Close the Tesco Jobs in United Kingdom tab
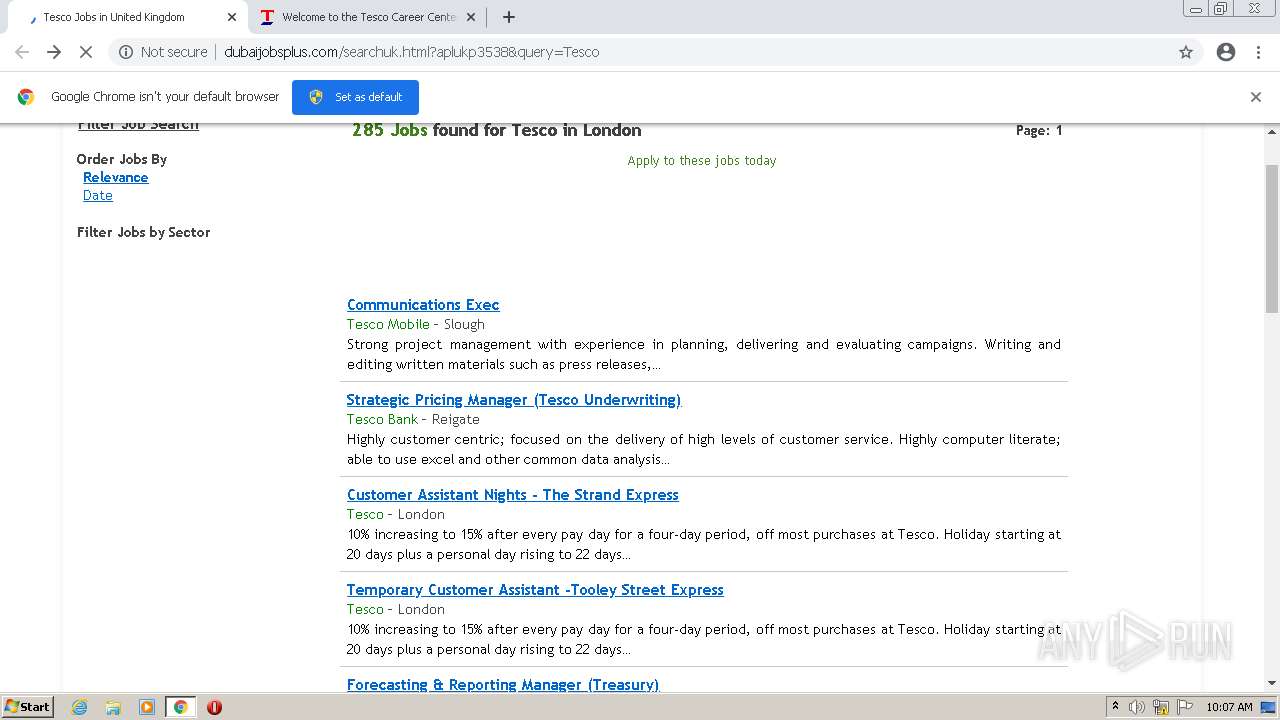Screen dimensions: 1280x720 coord(232,17)
